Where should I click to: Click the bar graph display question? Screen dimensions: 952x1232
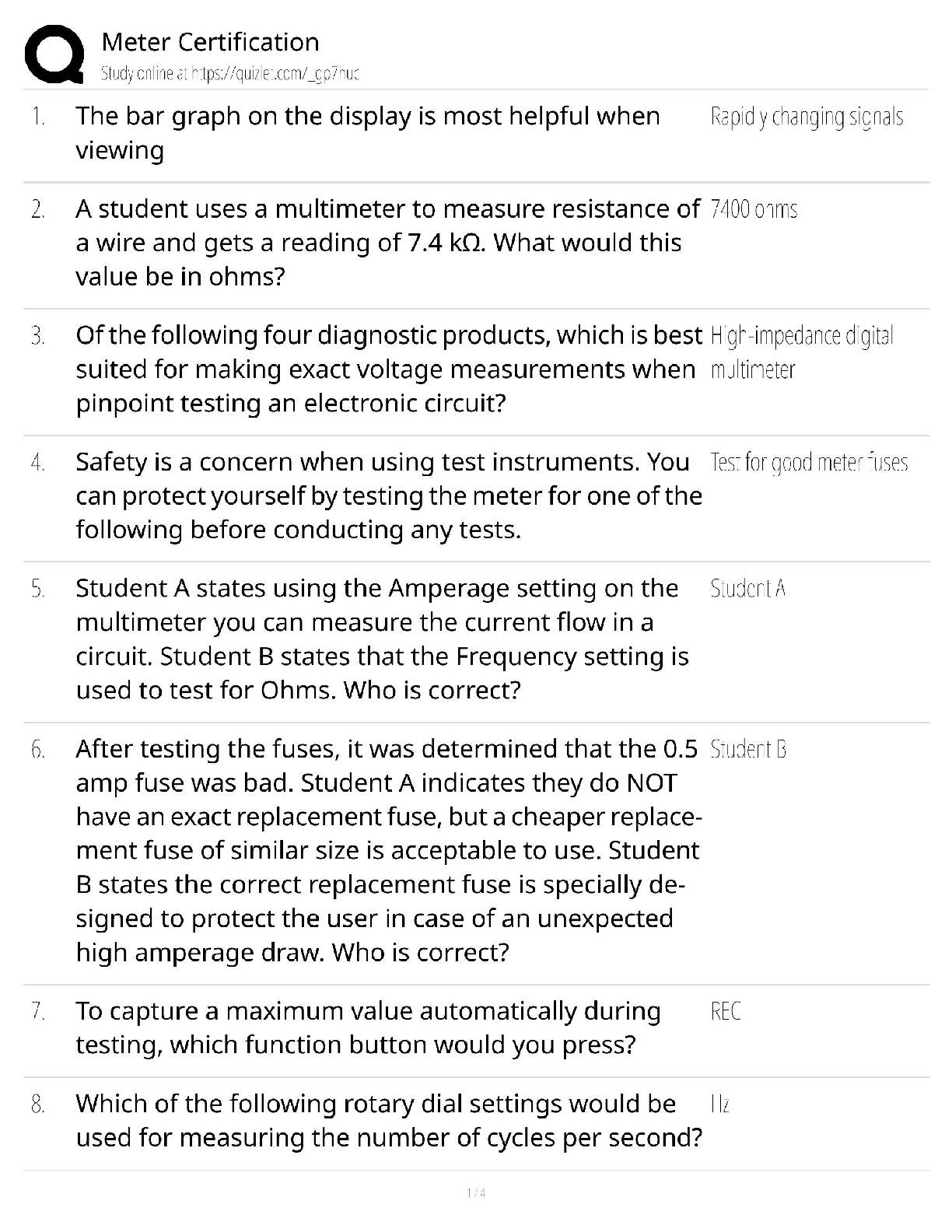point(367,133)
